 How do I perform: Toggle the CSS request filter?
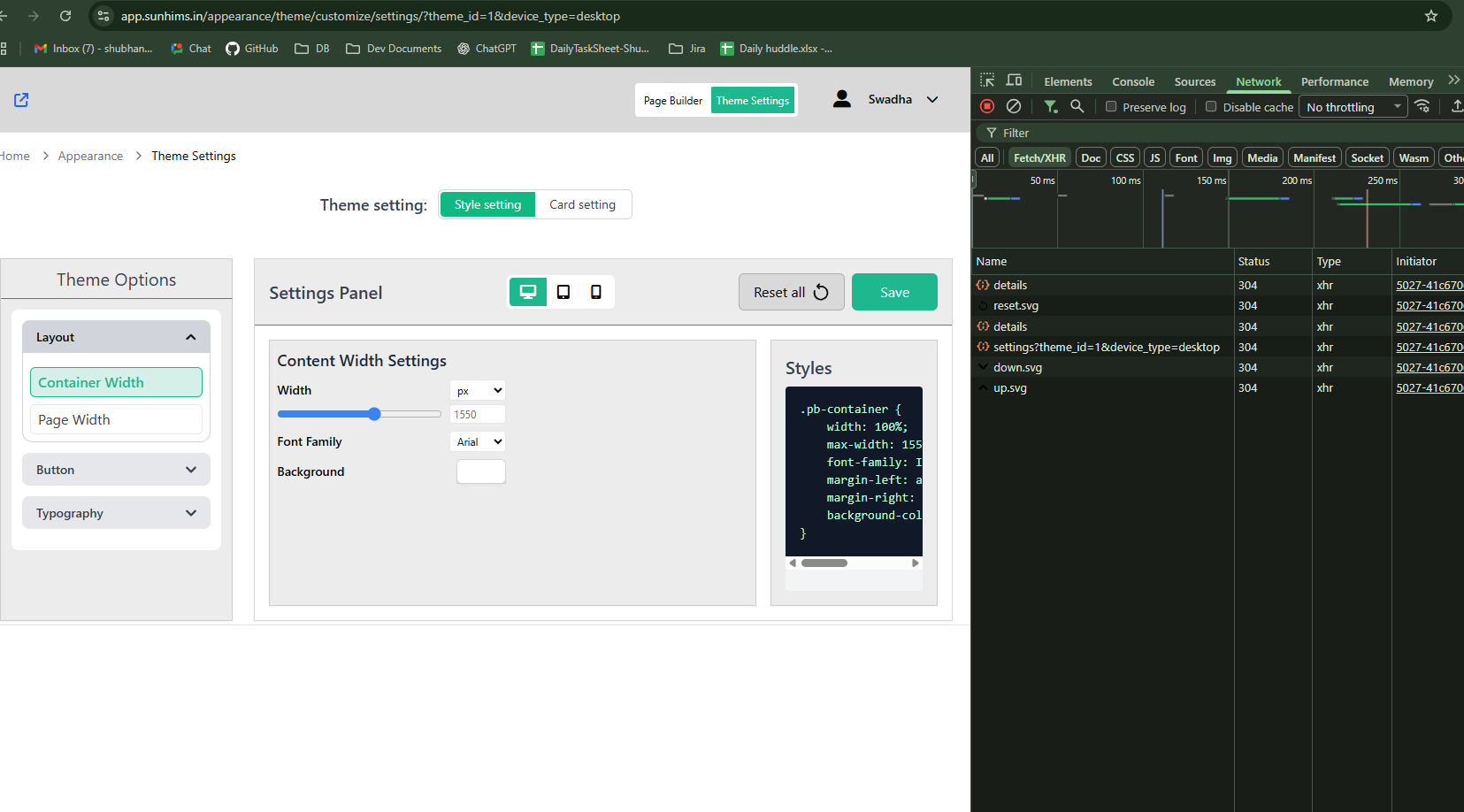tap(1124, 157)
